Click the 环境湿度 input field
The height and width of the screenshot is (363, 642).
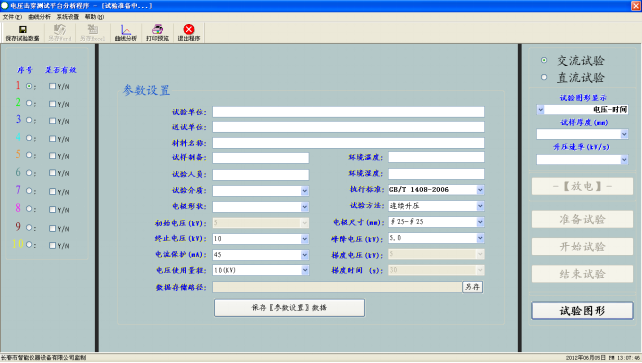click(436, 174)
